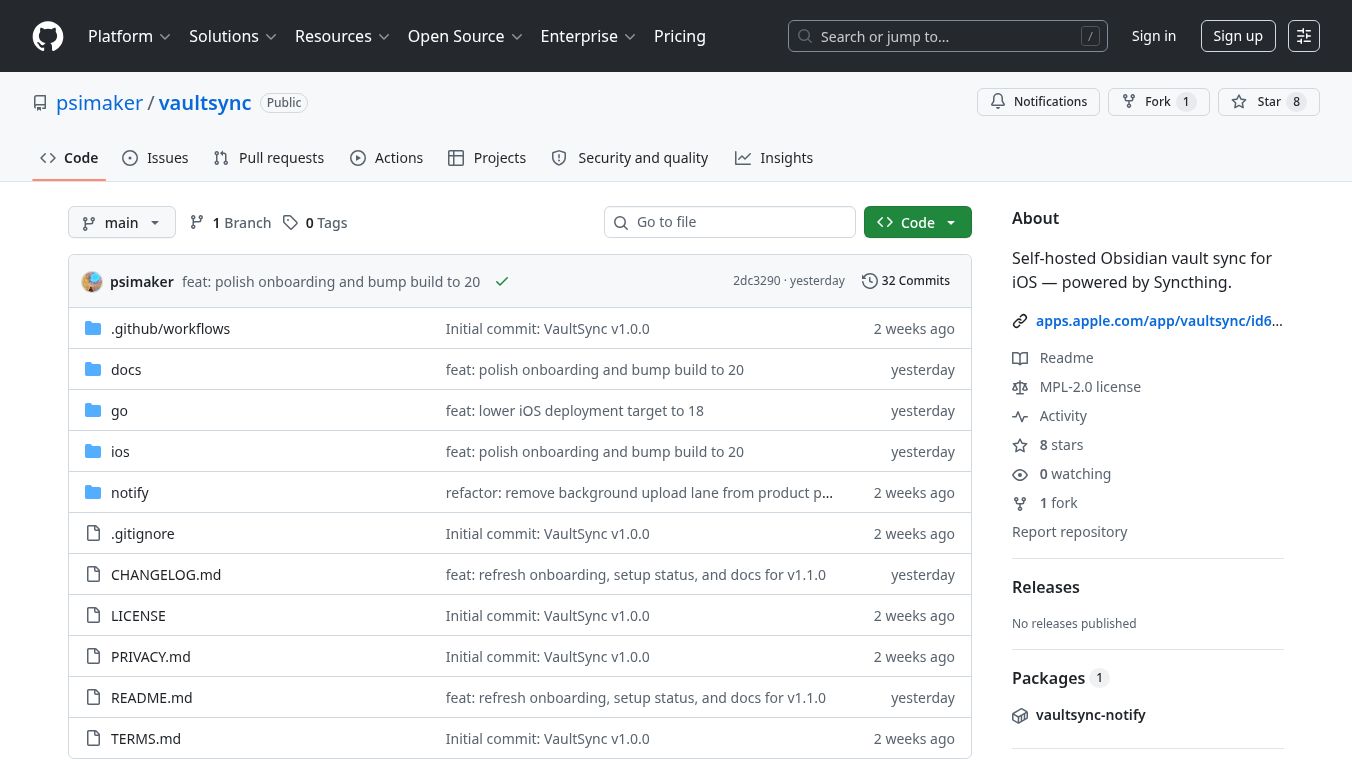
Task: Open the Pricing page
Action: (x=680, y=36)
